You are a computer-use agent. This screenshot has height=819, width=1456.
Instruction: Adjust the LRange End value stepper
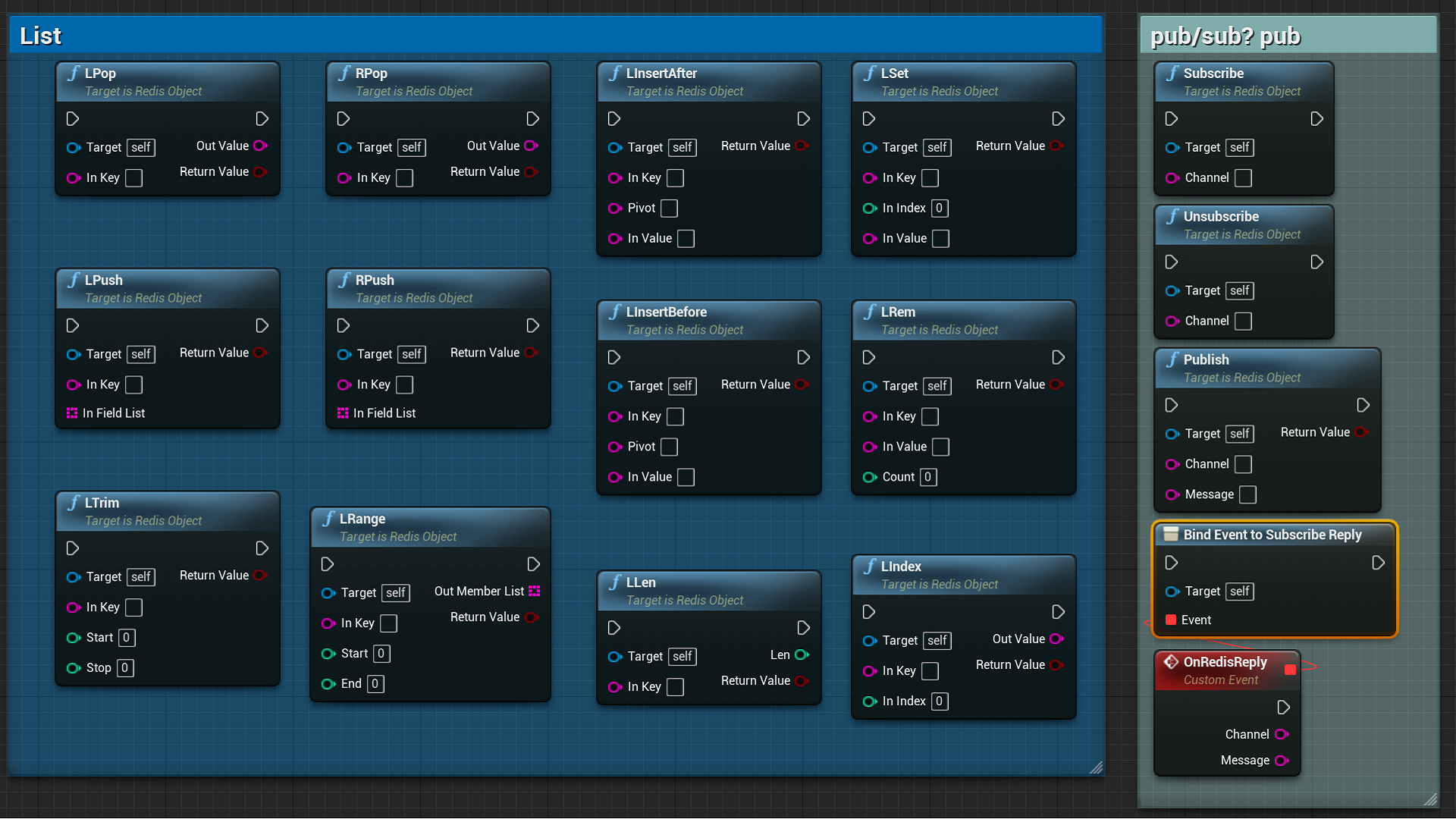(375, 683)
